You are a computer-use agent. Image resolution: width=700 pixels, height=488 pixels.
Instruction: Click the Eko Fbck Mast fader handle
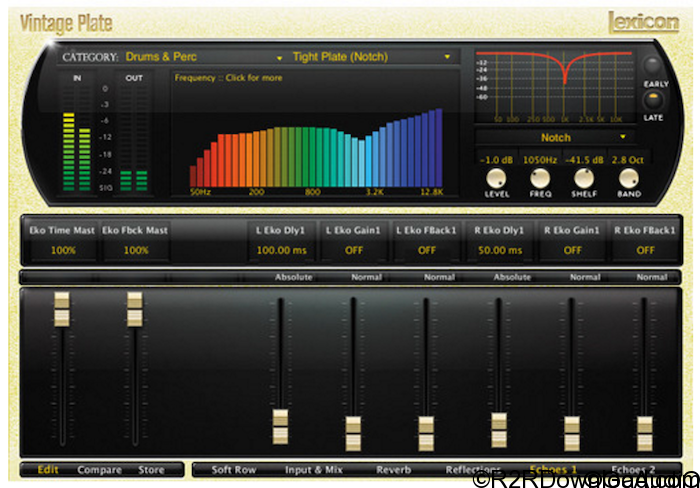click(134, 309)
